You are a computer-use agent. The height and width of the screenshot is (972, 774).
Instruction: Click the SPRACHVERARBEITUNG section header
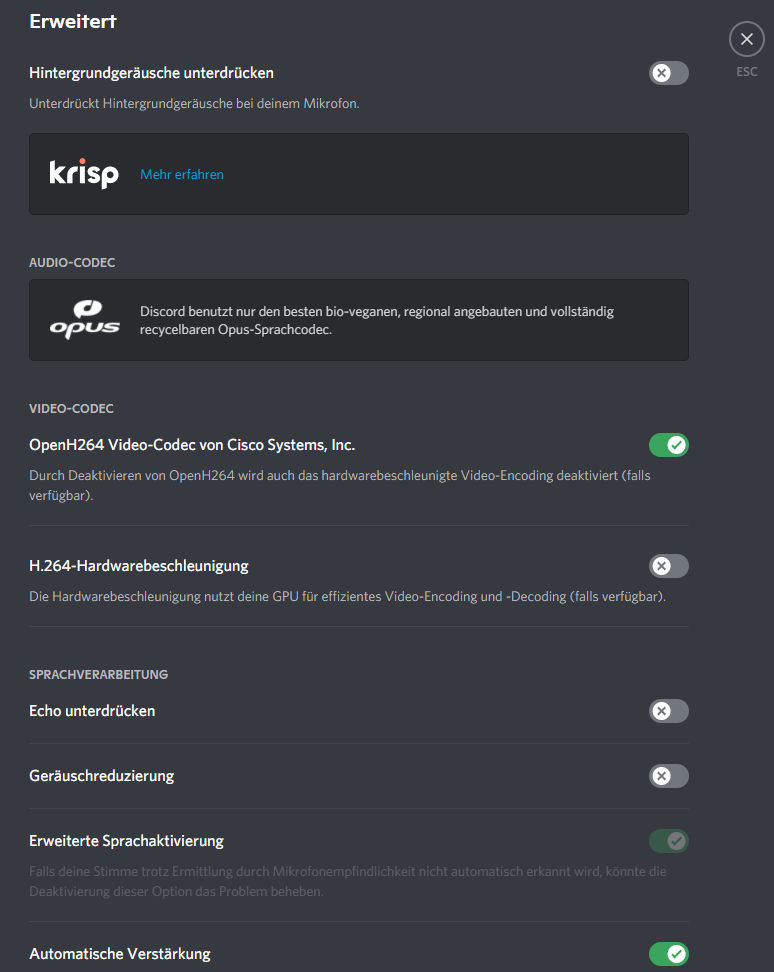pos(98,675)
